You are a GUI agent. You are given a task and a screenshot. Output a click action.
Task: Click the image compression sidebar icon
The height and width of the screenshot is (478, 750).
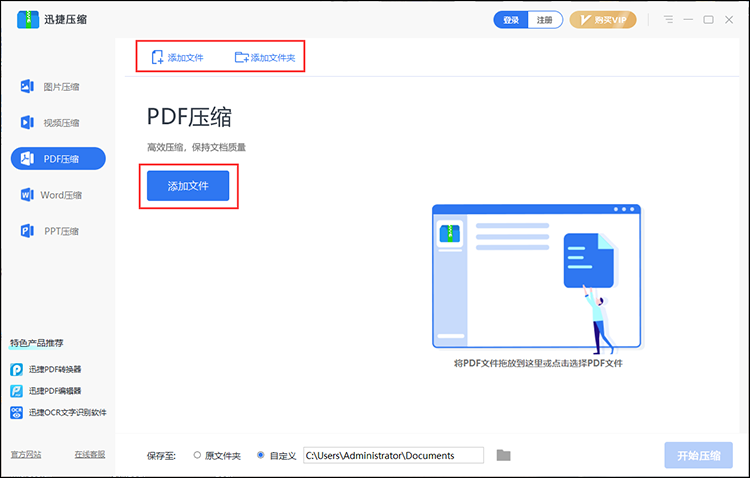(27, 87)
